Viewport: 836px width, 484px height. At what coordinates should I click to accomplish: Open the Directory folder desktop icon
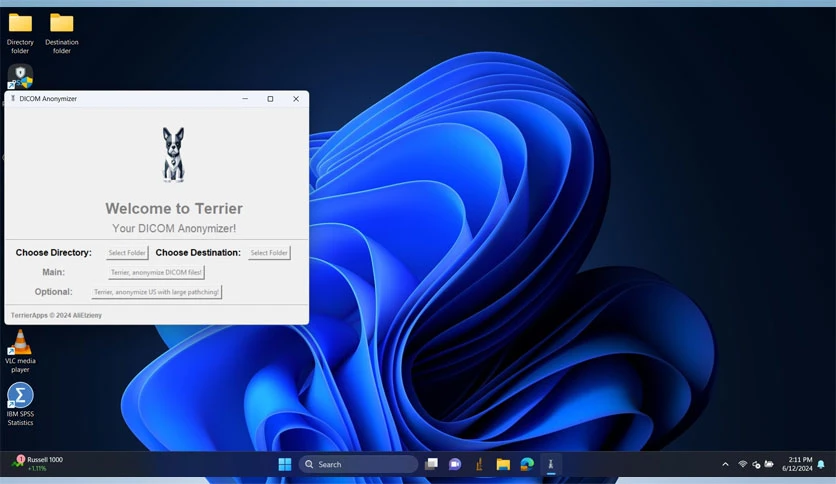pyautogui.click(x=20, y=33)
